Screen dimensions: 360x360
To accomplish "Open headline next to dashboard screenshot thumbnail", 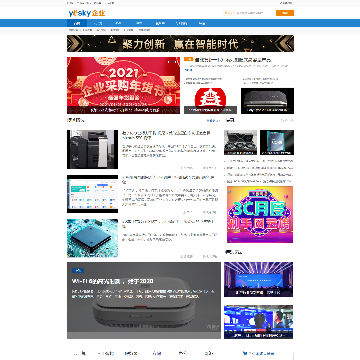I will coord(168,180).
